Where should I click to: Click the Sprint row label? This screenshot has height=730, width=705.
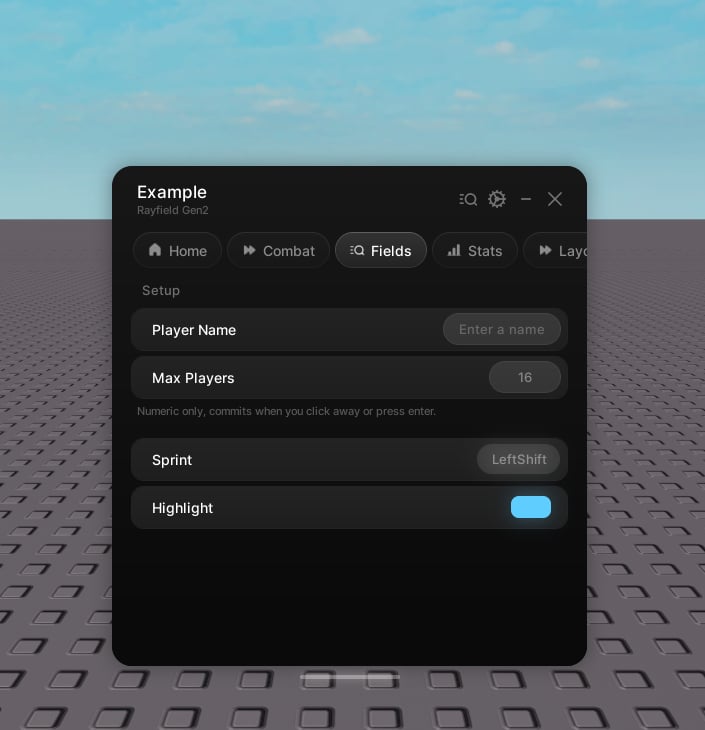(172, 460)
